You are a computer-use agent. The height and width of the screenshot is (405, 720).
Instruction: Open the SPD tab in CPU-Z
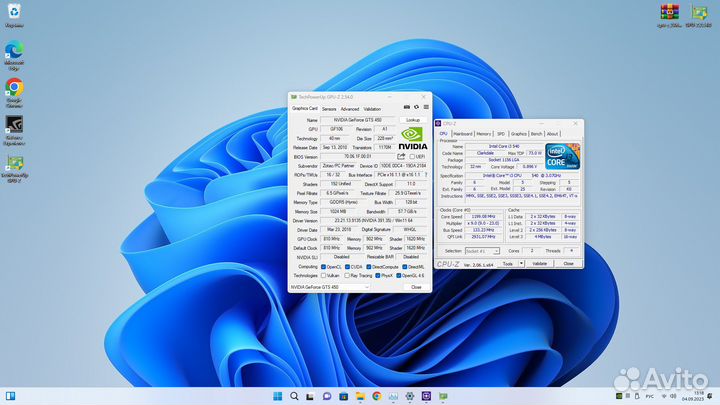click(x=501, y=134)
